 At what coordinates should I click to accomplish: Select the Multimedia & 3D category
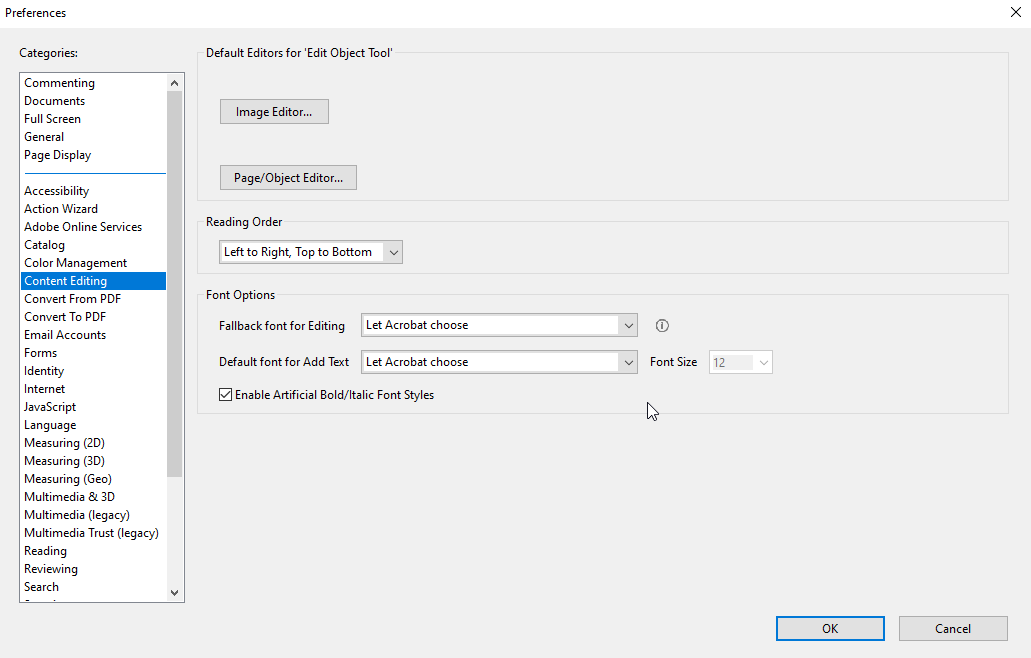(x=69, y=496)
